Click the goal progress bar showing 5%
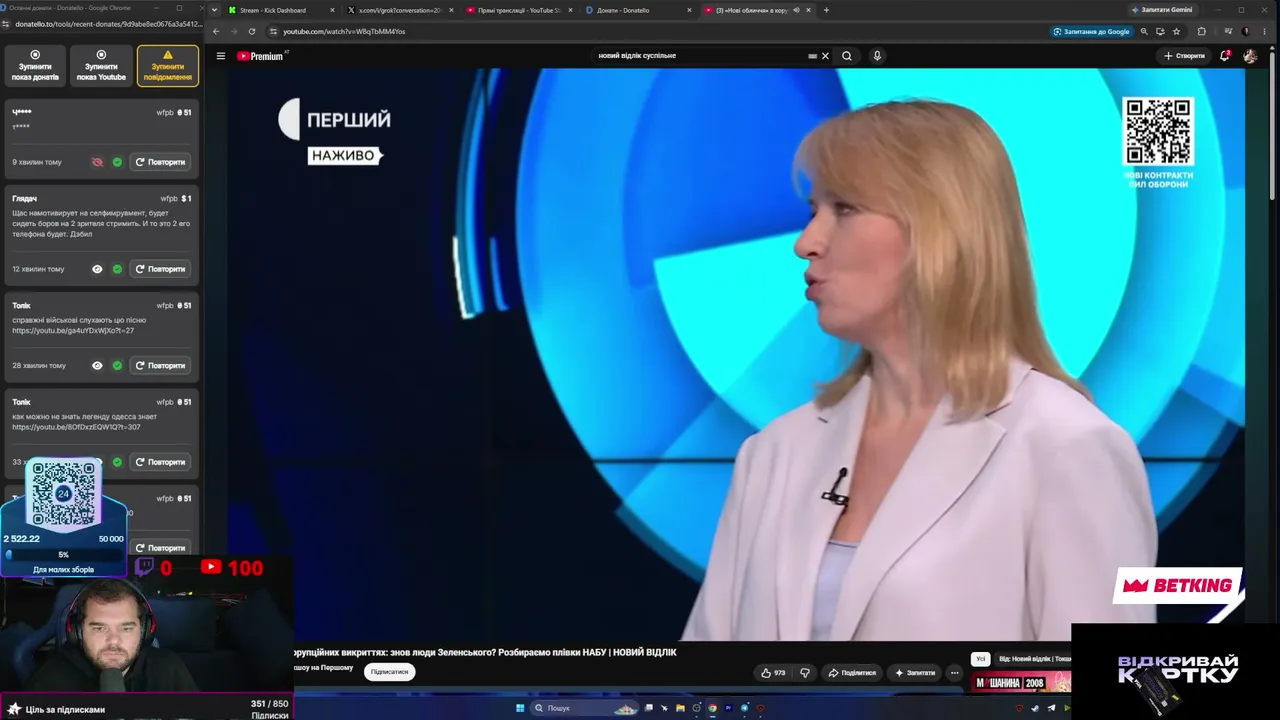Image resolution: width=1280 pixels, height=720 pixels. pos(64,554)
